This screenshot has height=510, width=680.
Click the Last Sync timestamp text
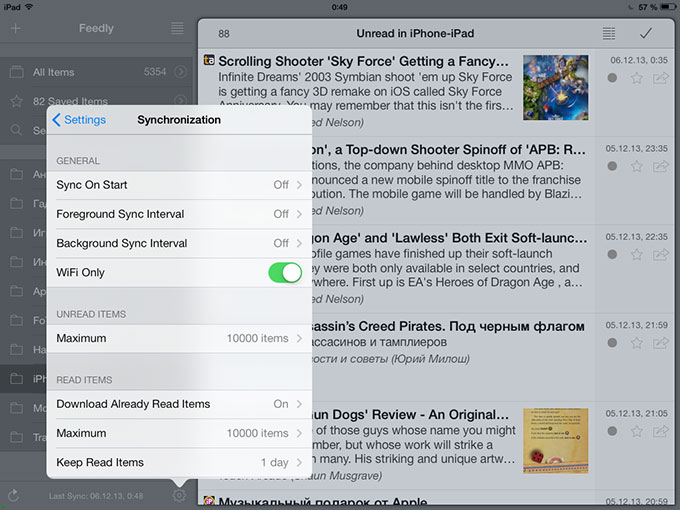(96, 496)
